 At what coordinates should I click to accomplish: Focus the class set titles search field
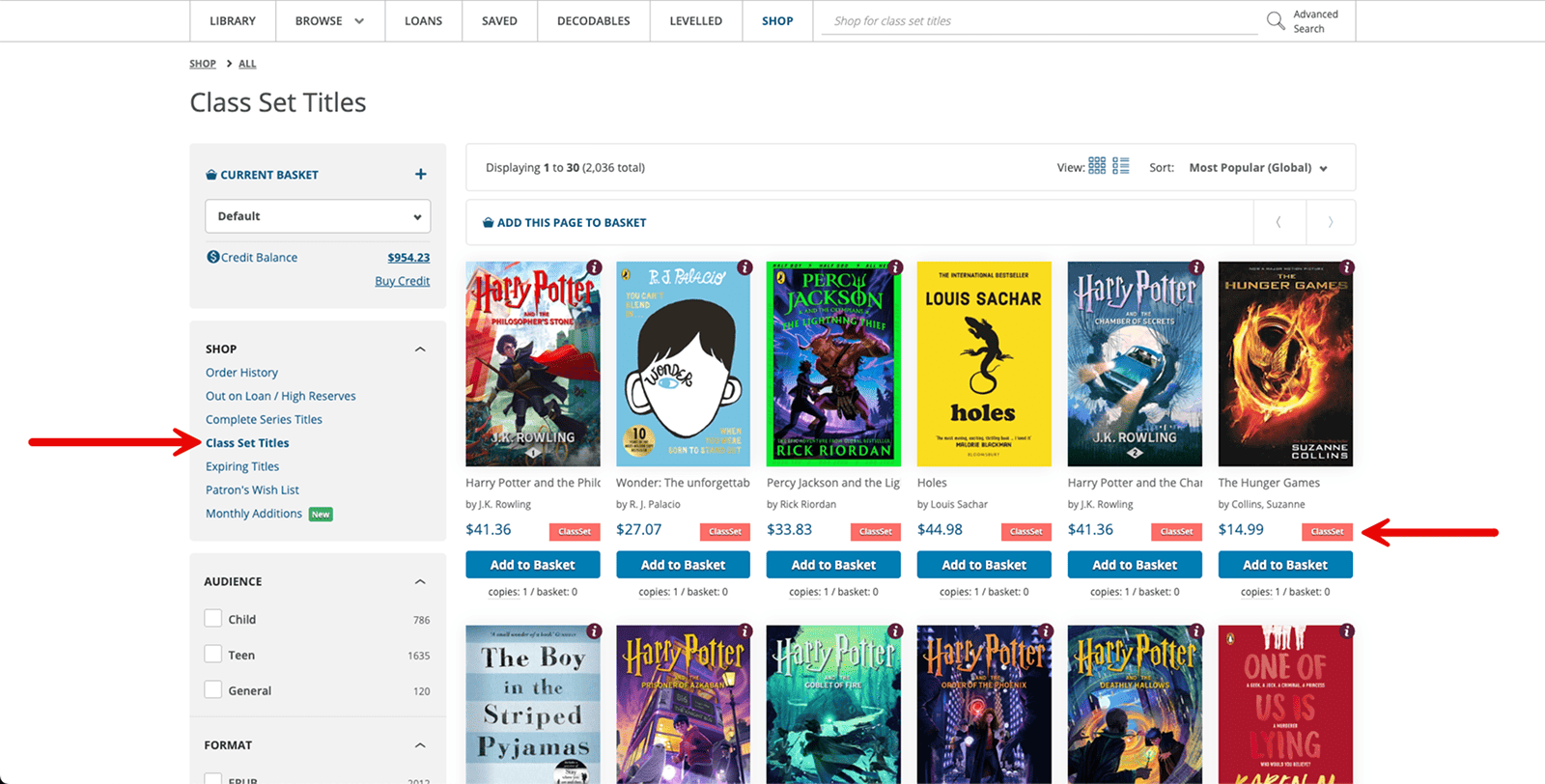click(1039, 20)
